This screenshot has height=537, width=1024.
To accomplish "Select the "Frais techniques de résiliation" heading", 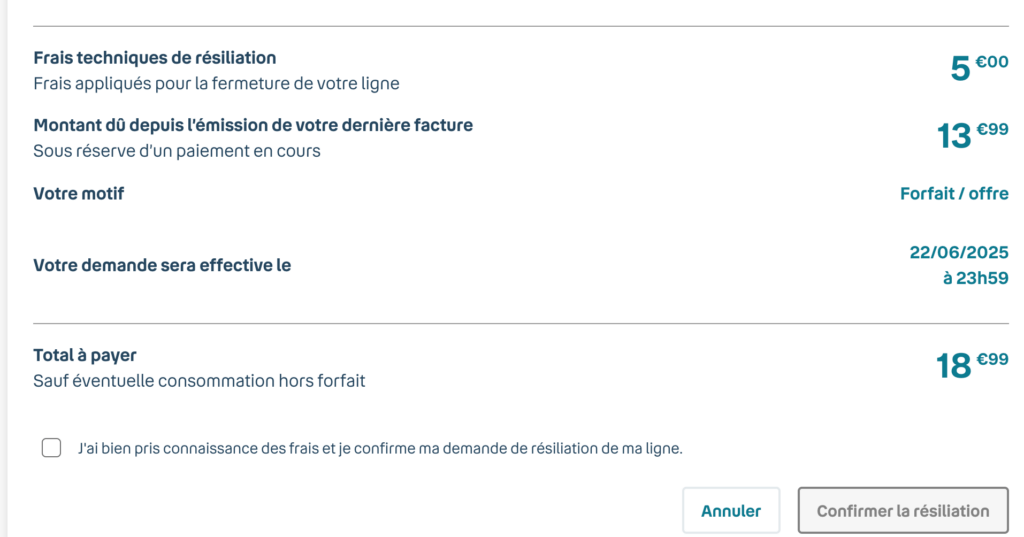I will pyautogui.click(x=155, y=58).
